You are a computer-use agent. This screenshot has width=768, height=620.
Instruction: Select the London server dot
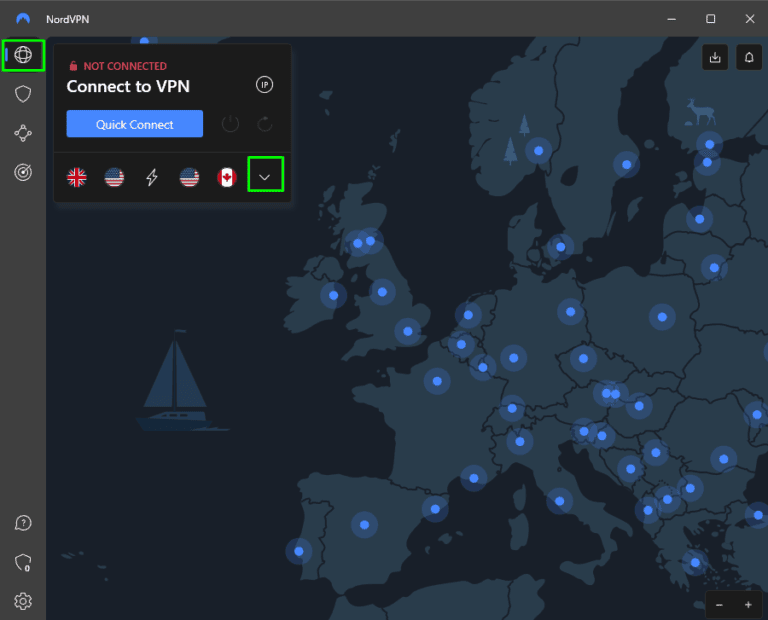(x=408, y=332)
